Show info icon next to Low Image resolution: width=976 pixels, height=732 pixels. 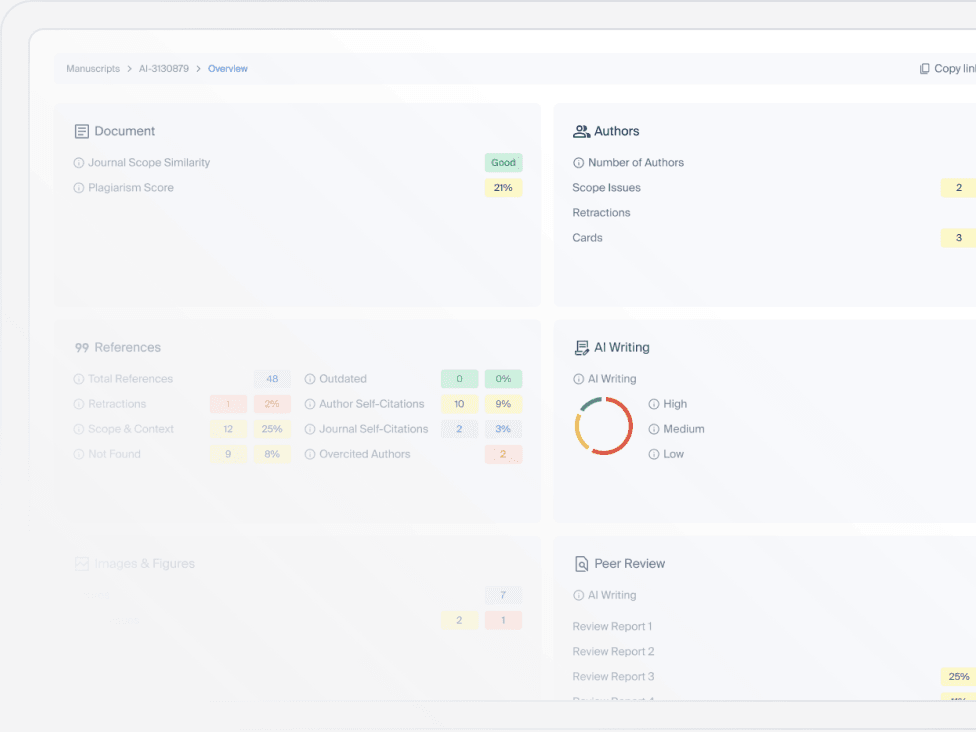click(x=654, y=454)
